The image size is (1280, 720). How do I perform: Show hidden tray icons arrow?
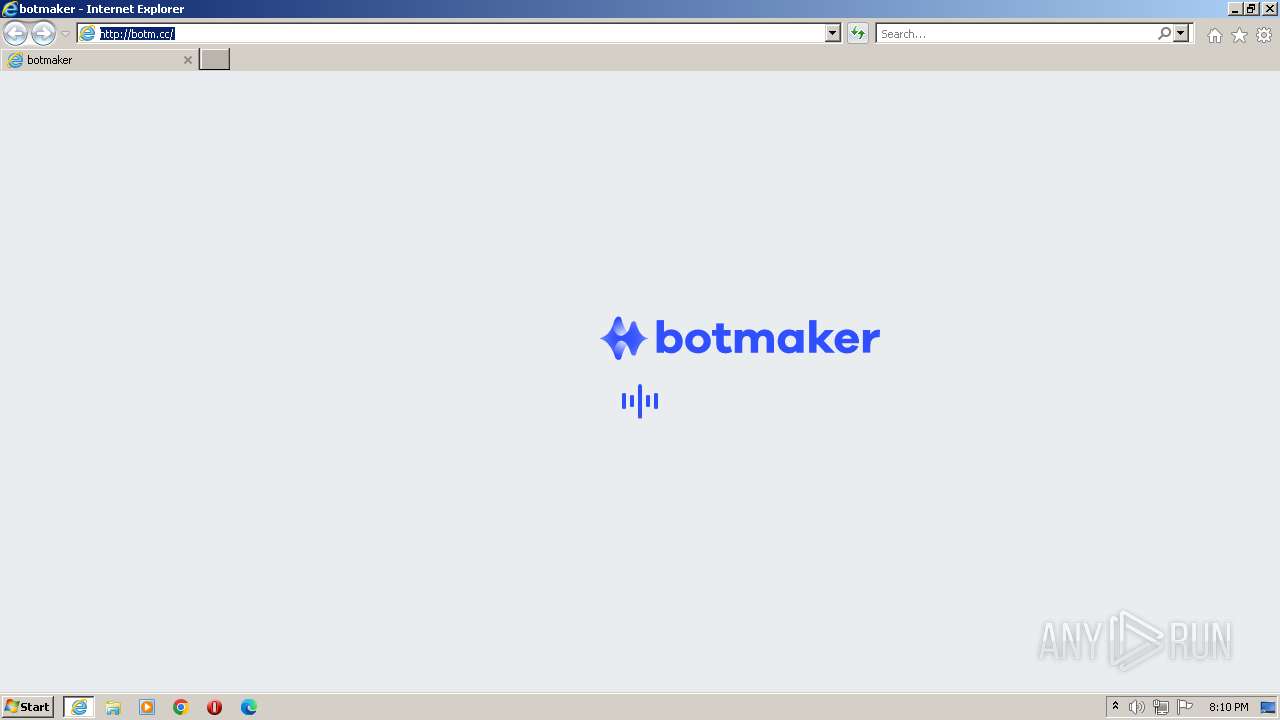(x=1116, y=707)
